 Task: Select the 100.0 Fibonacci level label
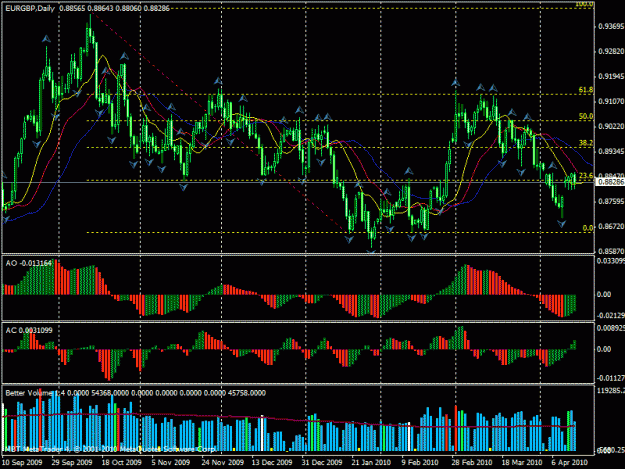coord(584,4)
